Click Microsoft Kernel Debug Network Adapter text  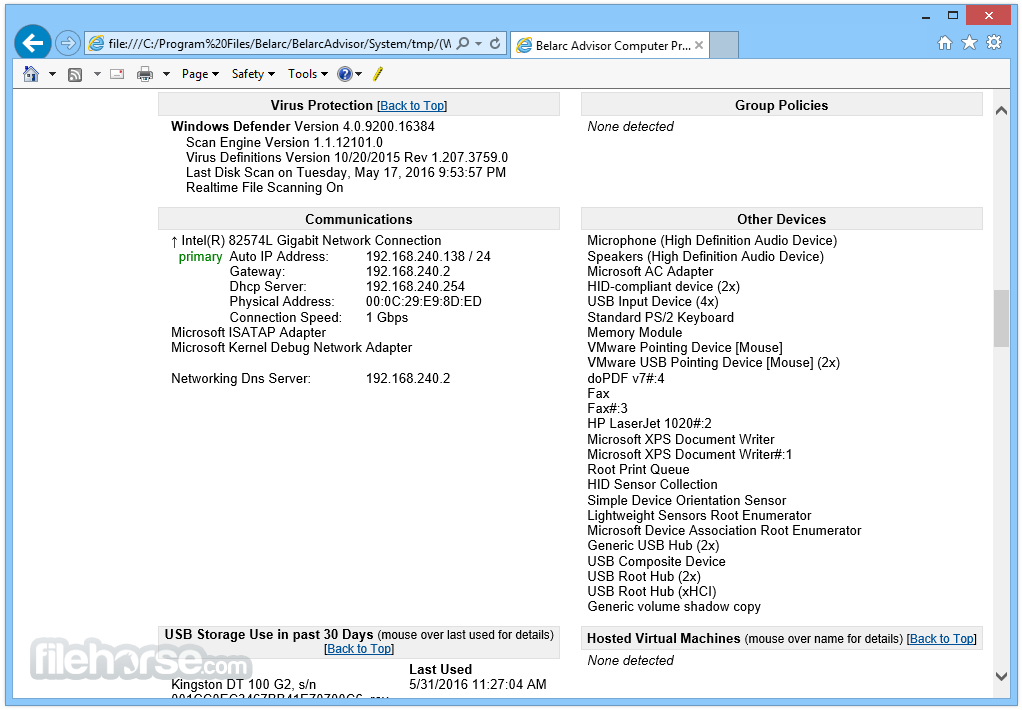(291, 348)
